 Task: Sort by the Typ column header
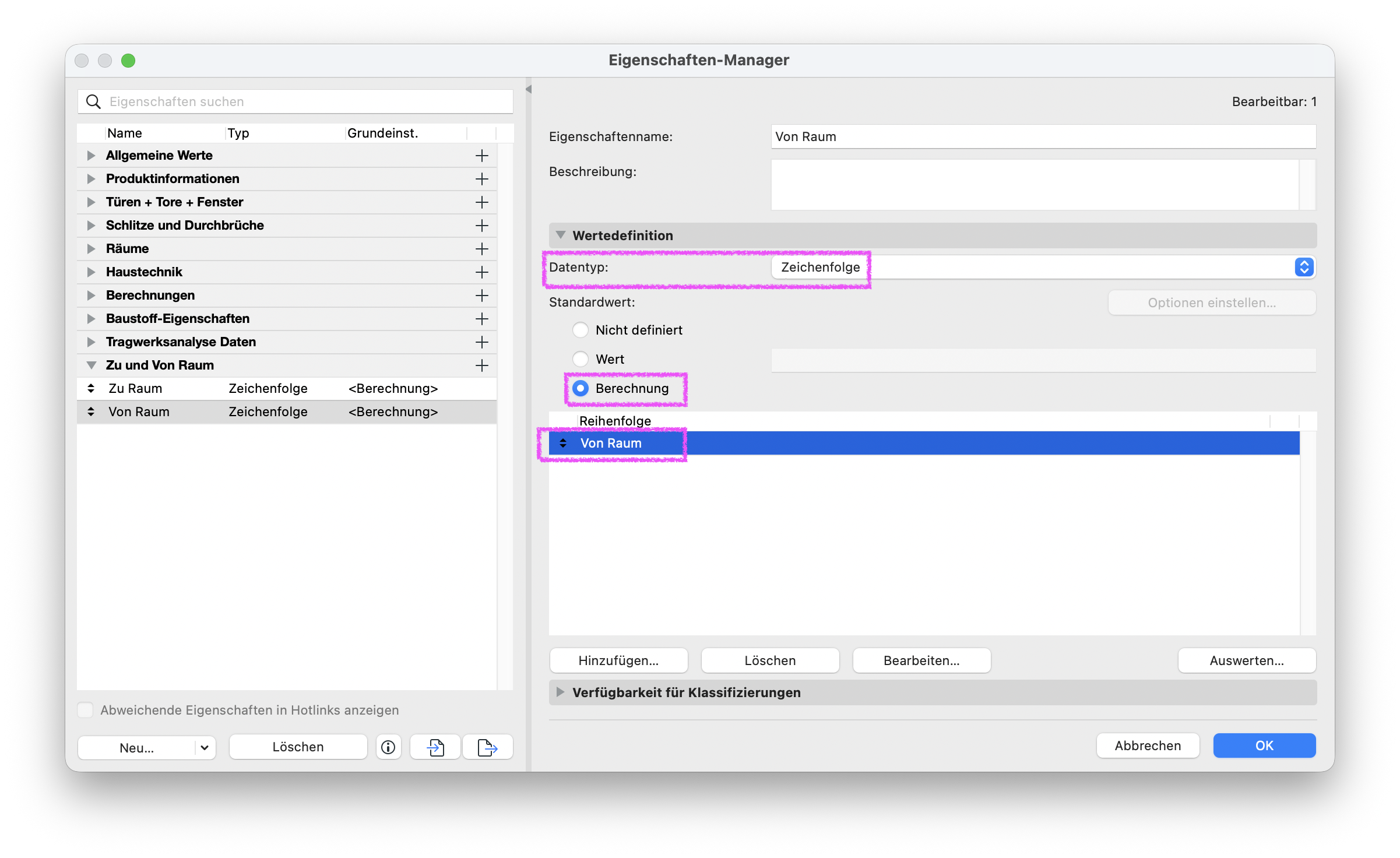coord(285,133)
